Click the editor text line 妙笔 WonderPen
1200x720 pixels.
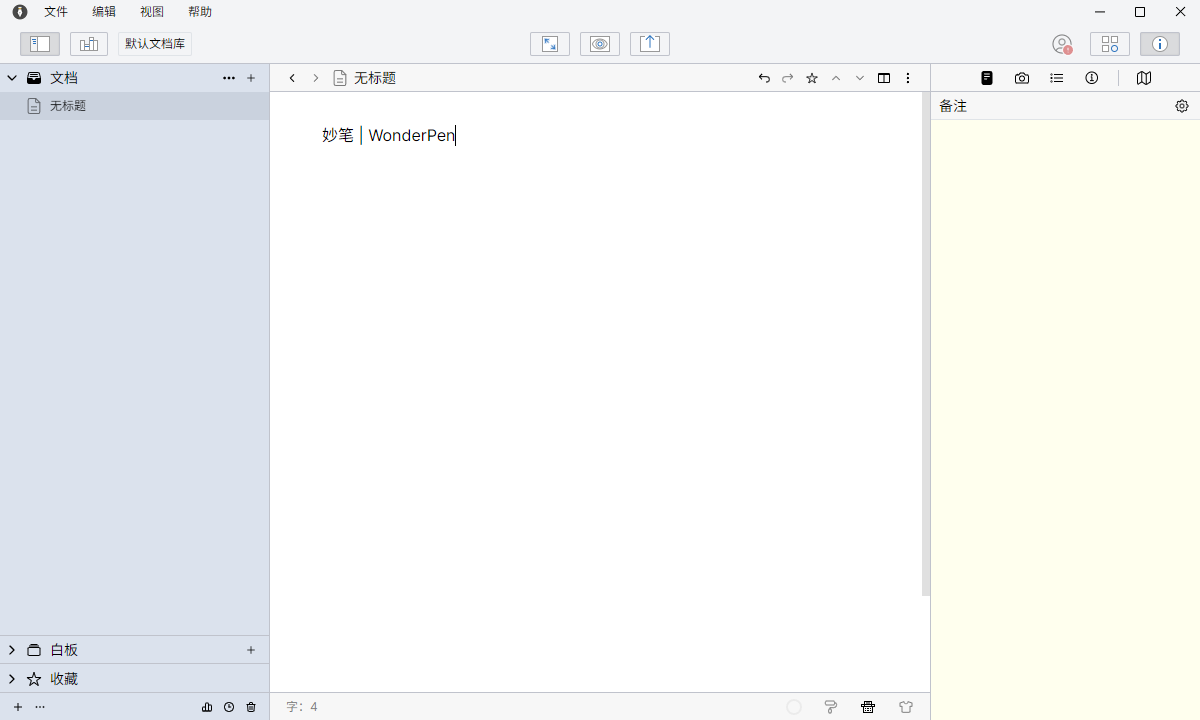(389, 136)
